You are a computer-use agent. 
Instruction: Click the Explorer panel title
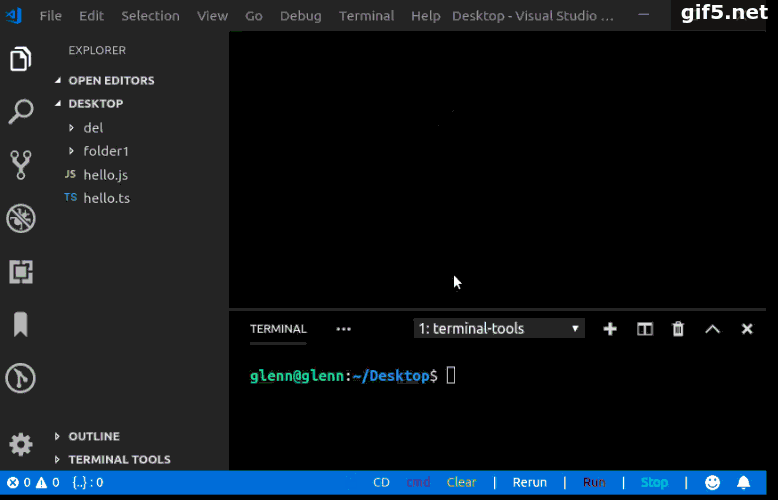point(97,50)
